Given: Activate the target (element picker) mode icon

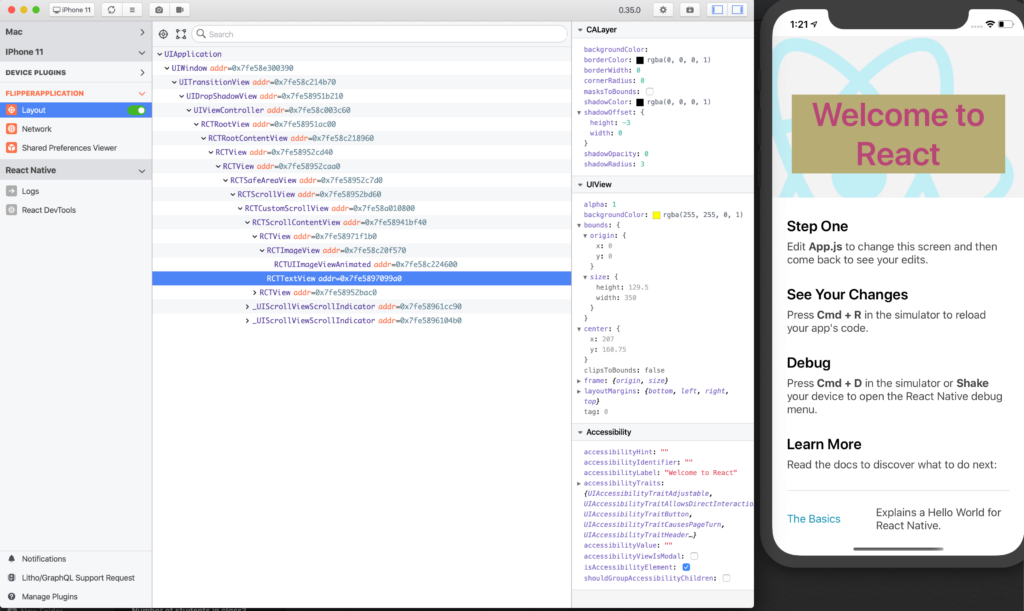Looking at the screenshot, I should [x=163, y=34].
